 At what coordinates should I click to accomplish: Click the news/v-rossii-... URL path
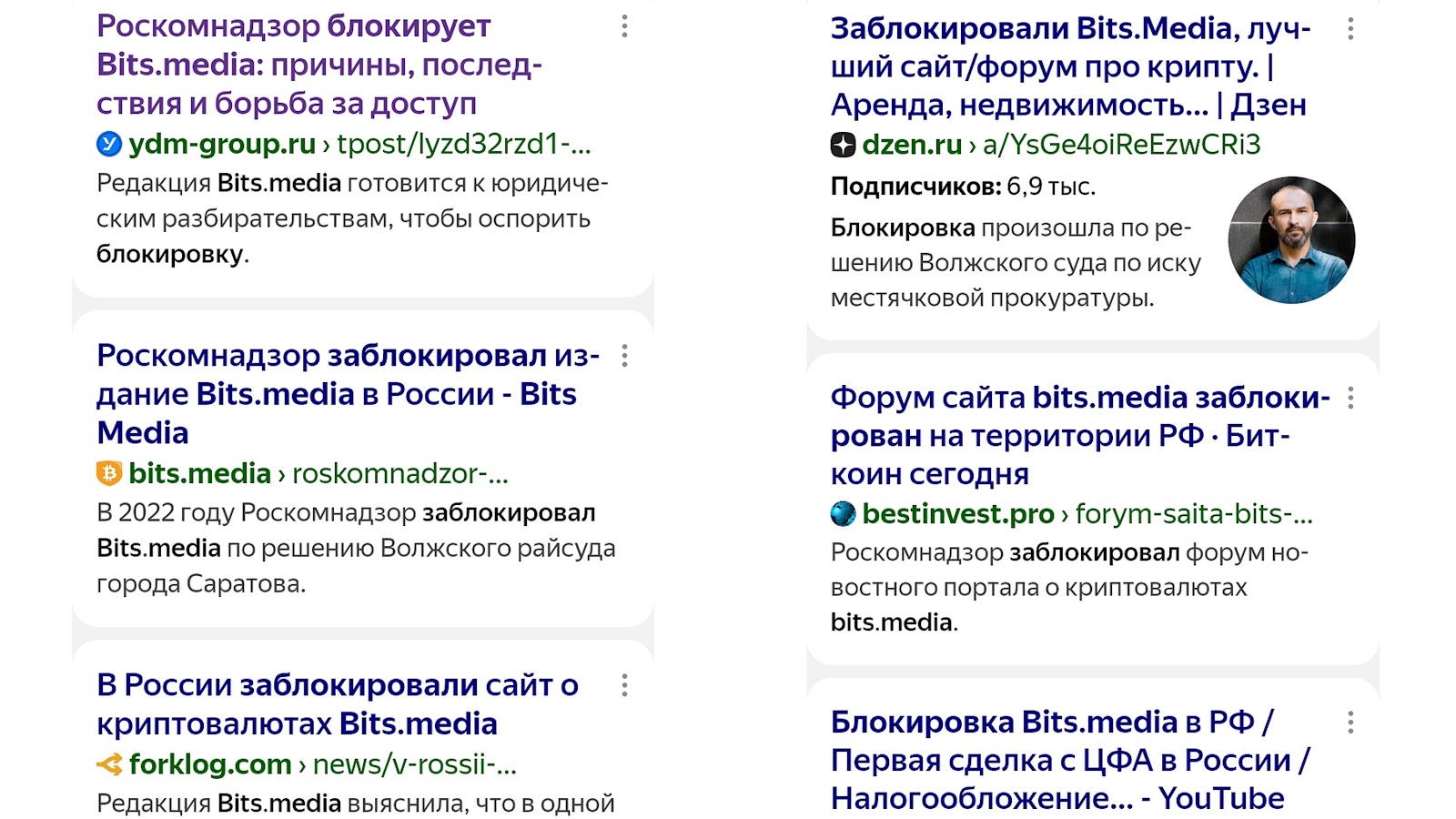[415, 764]
